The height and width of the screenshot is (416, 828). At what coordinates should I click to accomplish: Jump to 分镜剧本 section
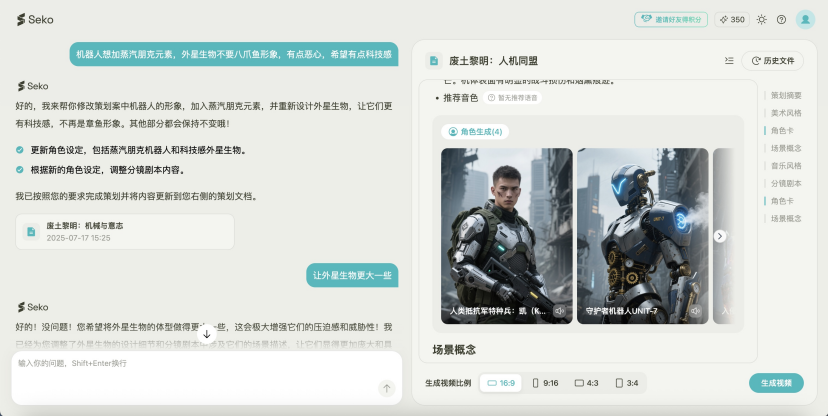(x=786, y=184)
